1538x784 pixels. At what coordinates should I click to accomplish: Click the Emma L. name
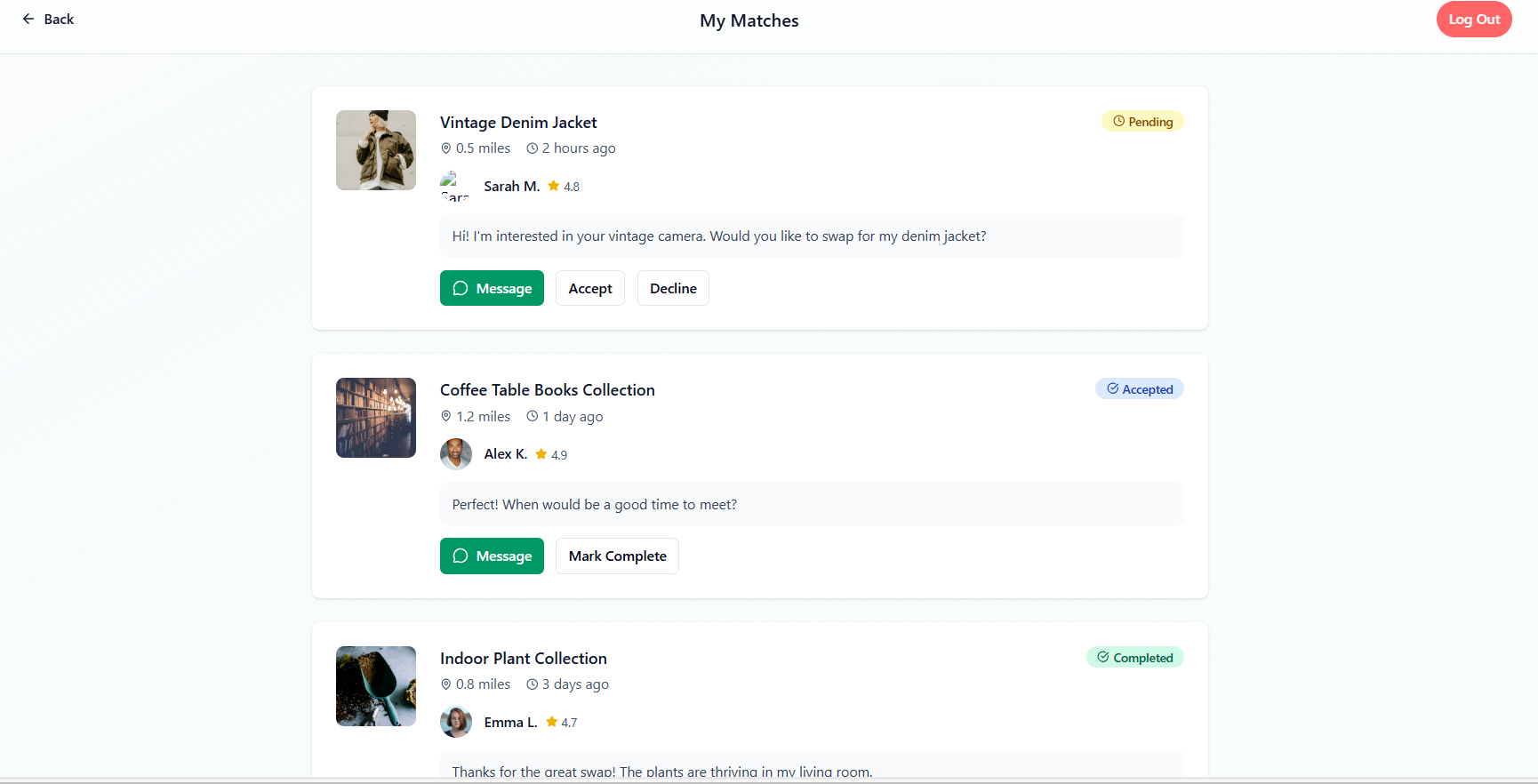(511, 723)
